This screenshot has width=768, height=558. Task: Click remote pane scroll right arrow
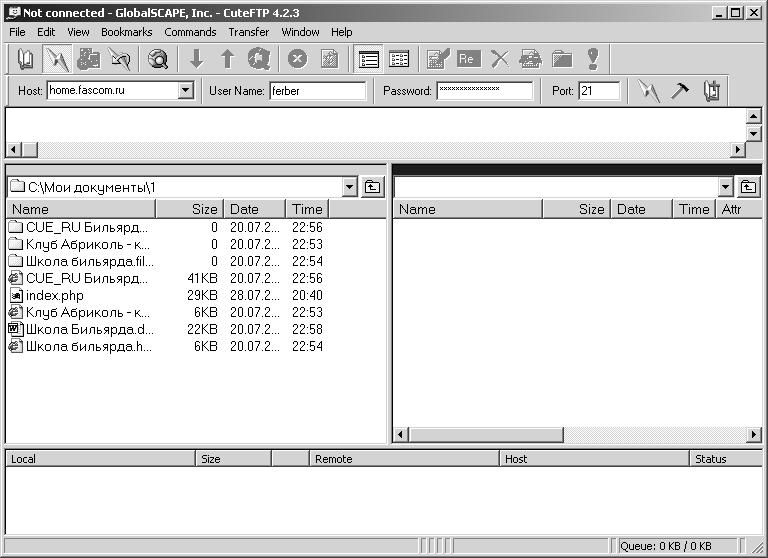[x=754, y=435]
